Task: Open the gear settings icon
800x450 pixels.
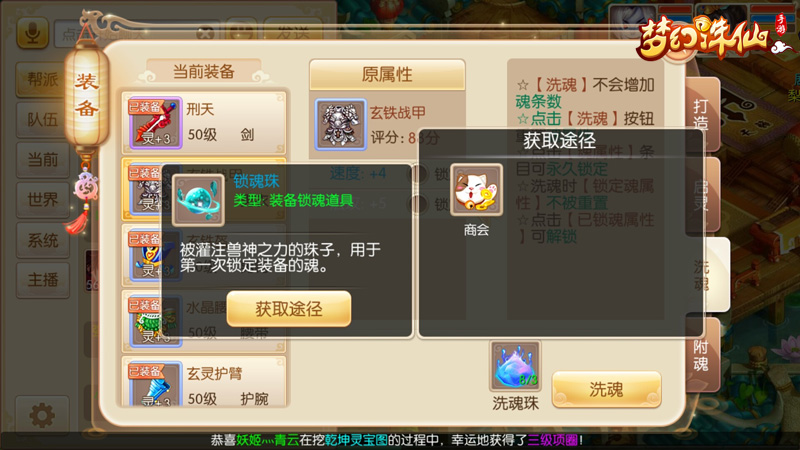Action: click(42, 415)
